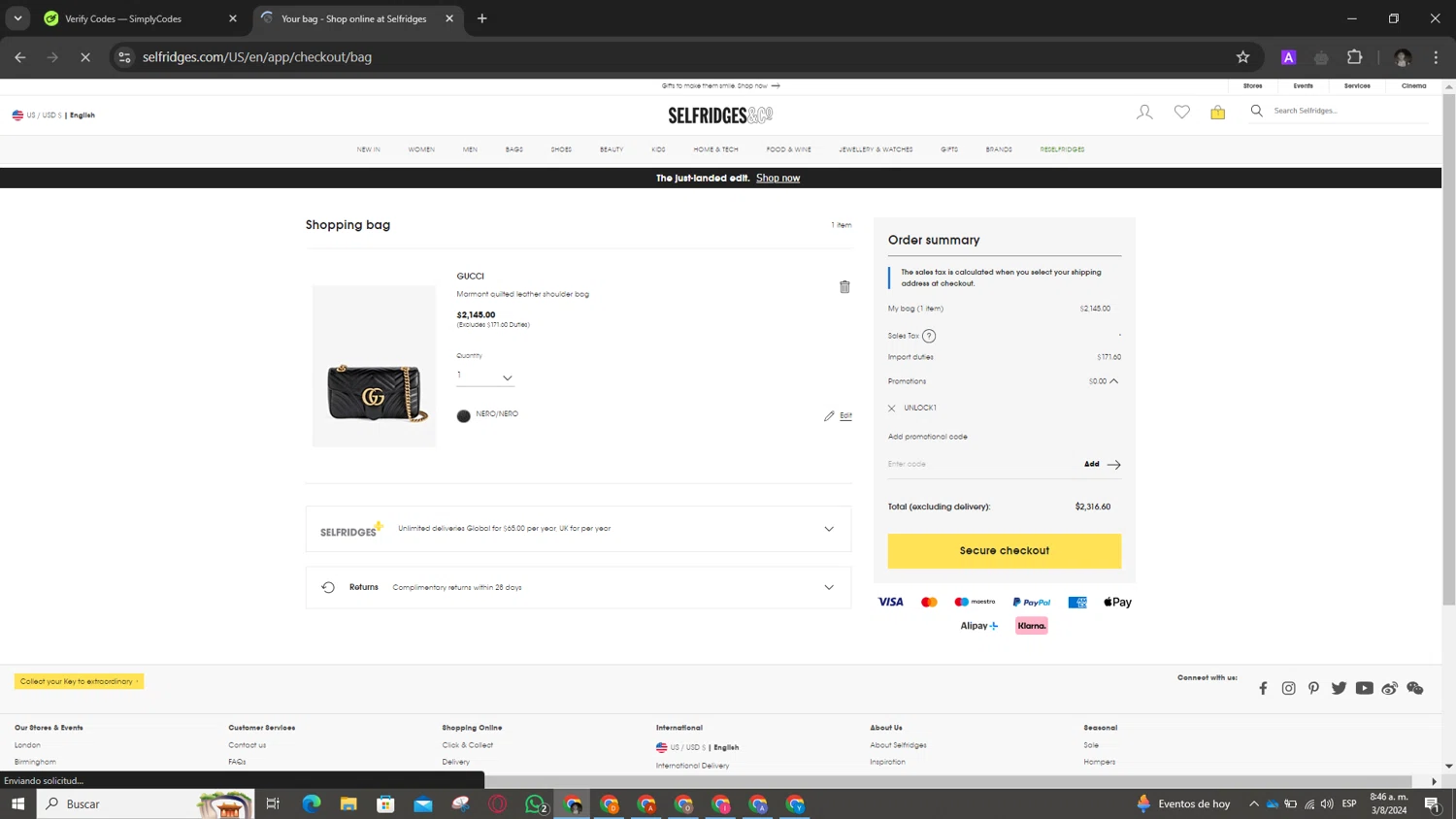Open the HOME & TECH menu
The width and height of the screenshot is (1456, 819).
tap(715, 149)
